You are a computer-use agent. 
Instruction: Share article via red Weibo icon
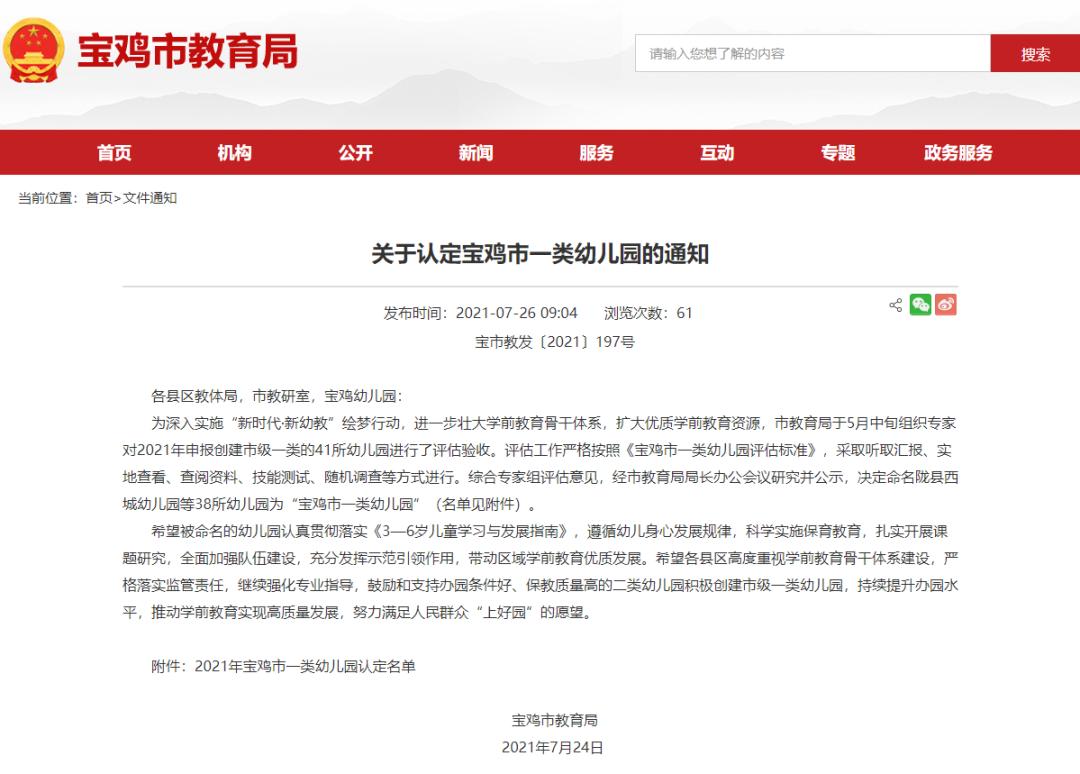click(946, 304)
